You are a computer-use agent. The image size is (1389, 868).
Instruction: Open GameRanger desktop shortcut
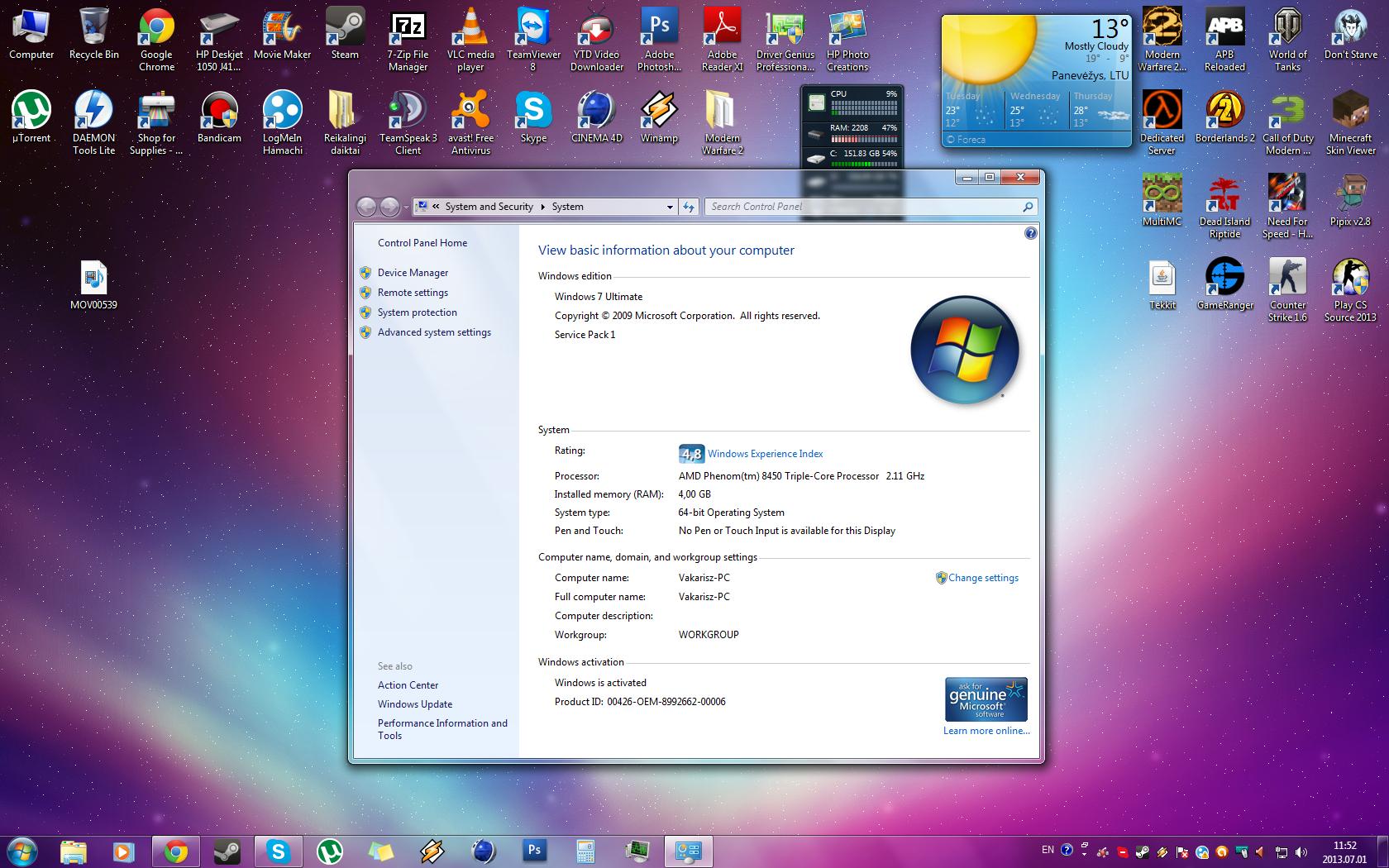tap(1224, 284)
